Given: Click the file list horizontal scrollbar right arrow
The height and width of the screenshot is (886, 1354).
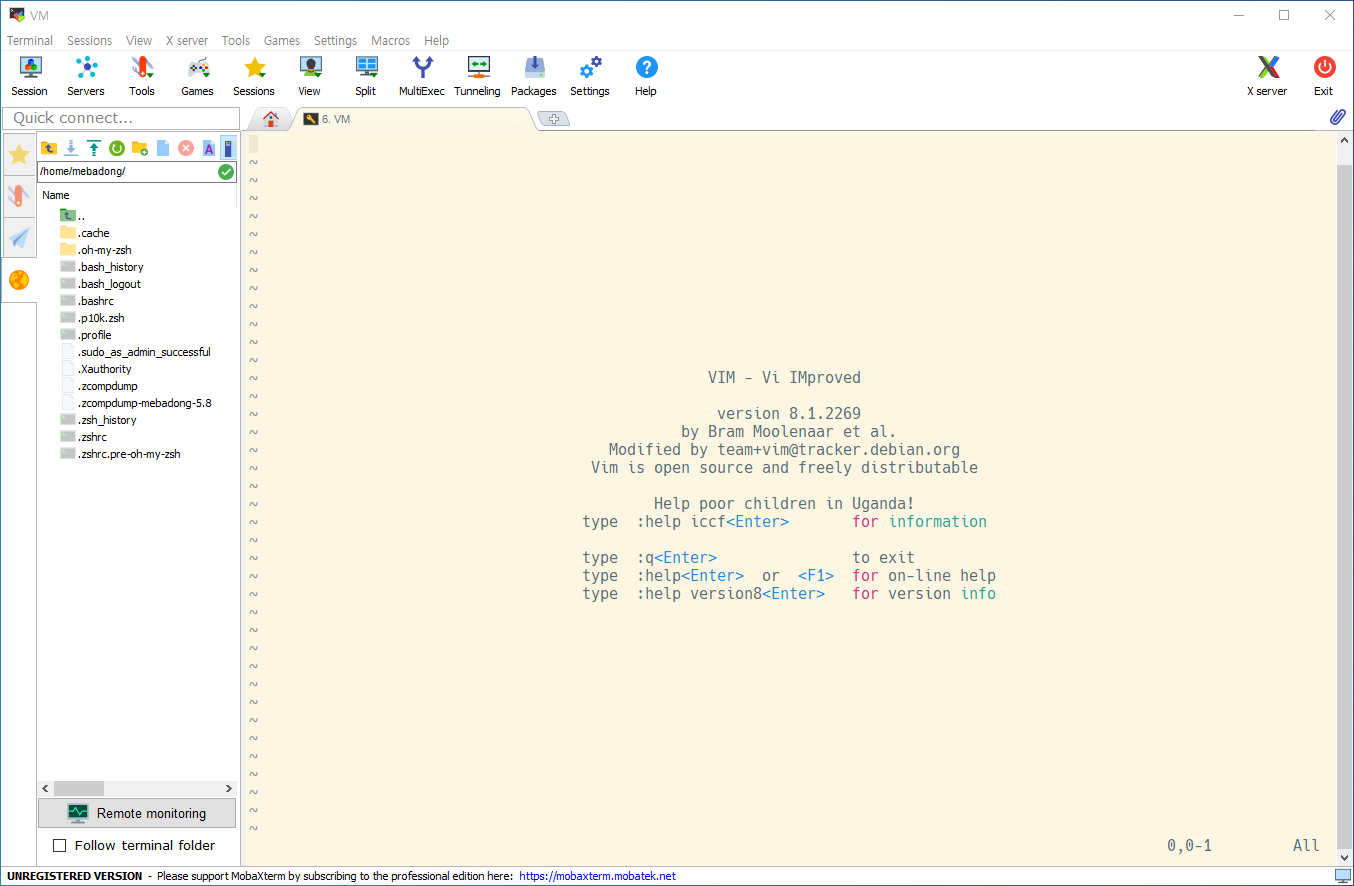Looking at the screenshot, I should click(229, 789).
